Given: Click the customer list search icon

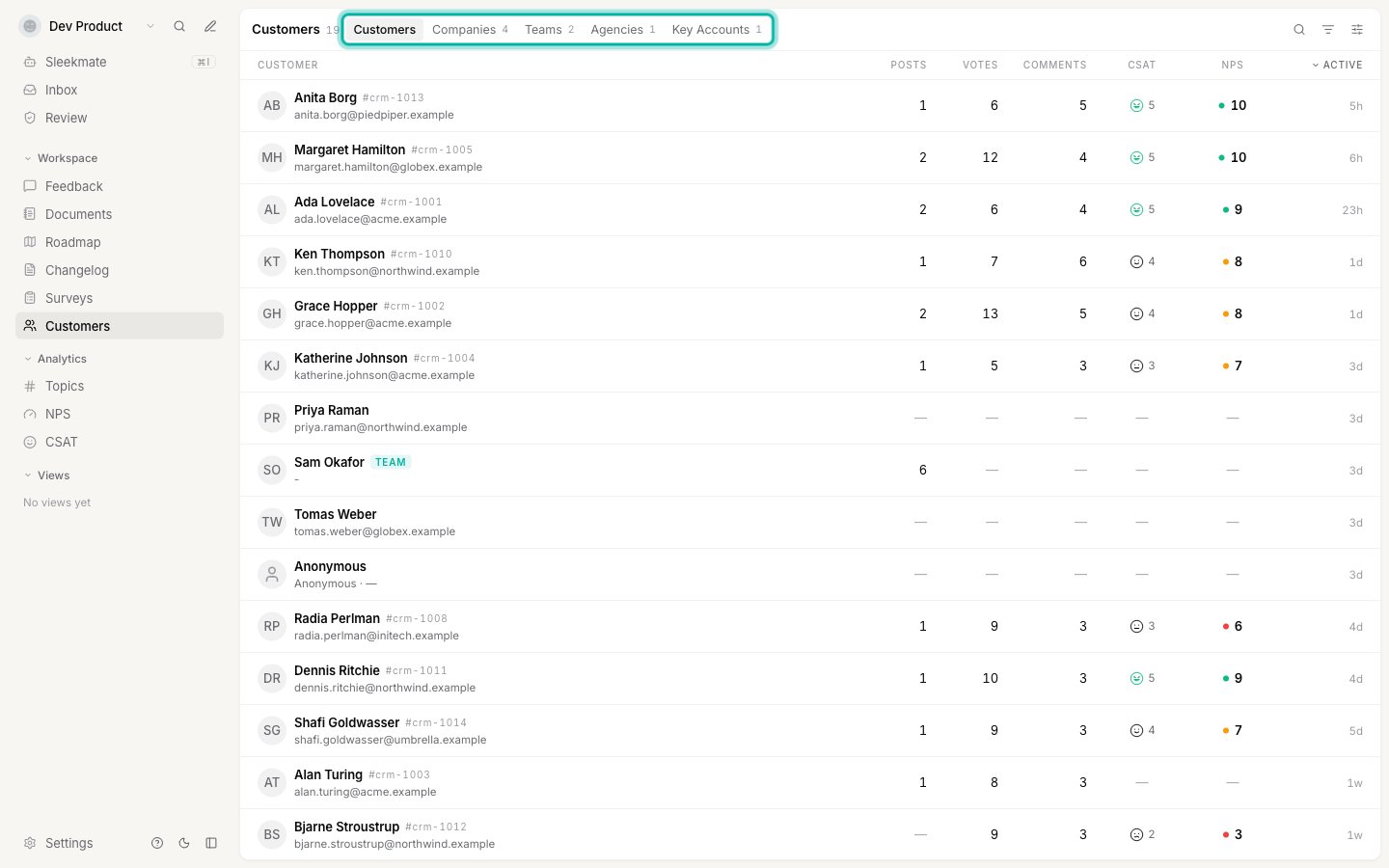Looking at the screenshot, I should tap(1299, 30).
